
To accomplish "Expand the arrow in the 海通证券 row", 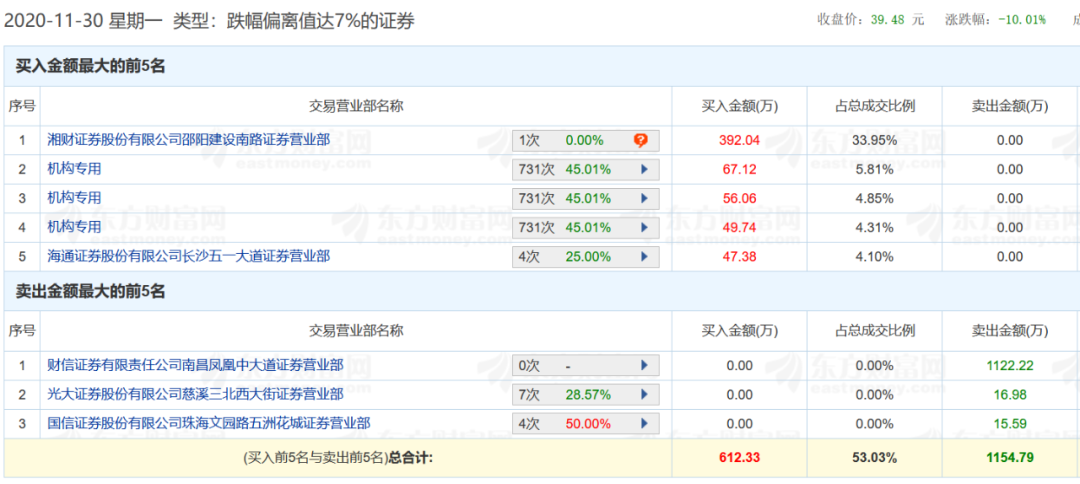I will [645, 257].
